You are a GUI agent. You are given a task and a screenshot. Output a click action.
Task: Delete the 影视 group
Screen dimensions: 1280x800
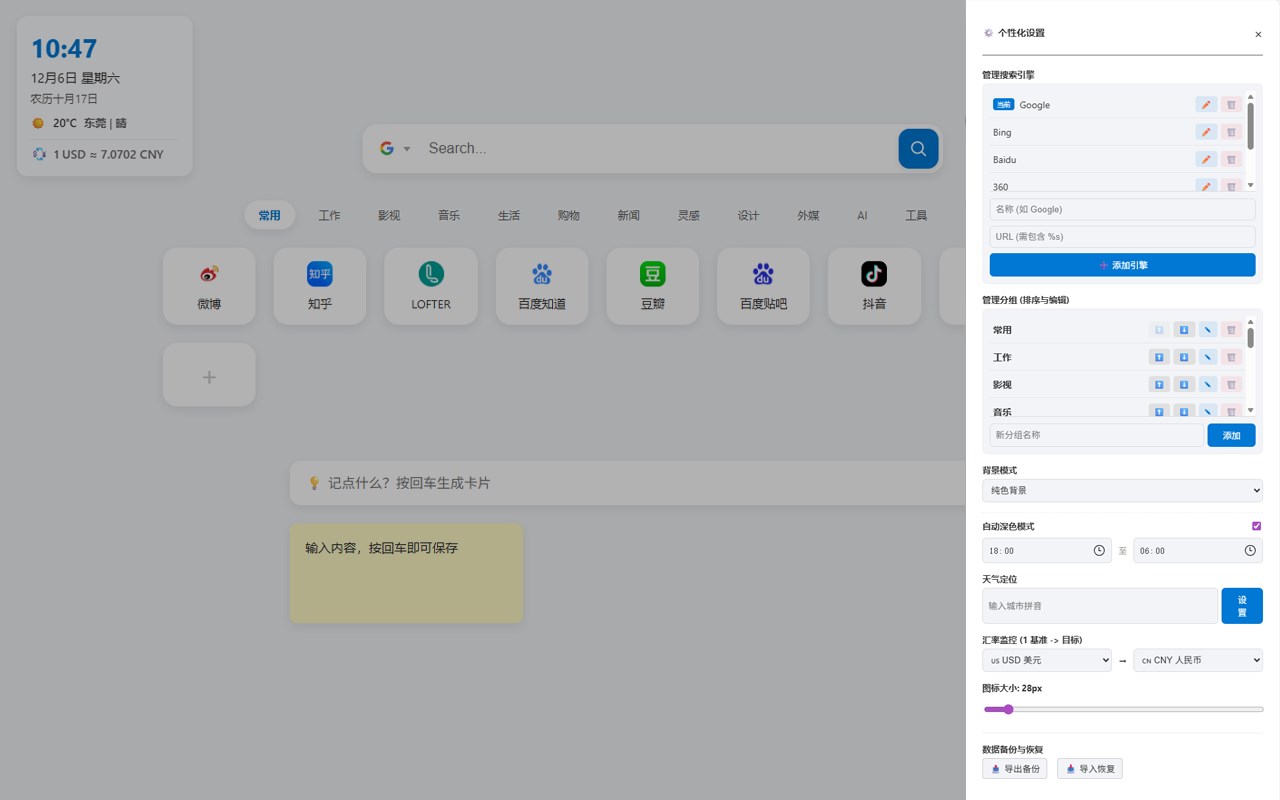[1232, 384]
